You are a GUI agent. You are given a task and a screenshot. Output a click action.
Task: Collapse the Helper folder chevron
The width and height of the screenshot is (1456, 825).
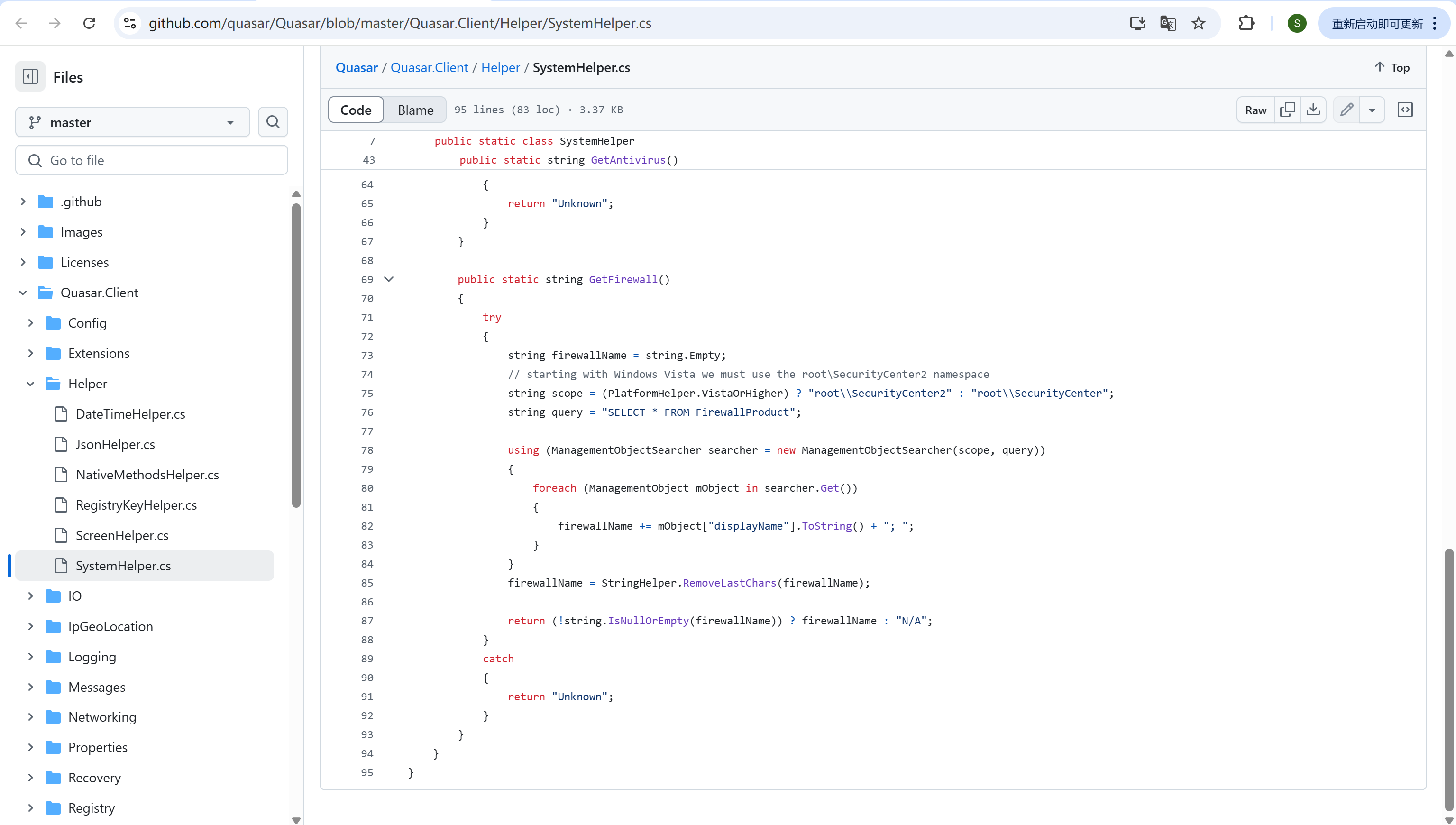[x=31, y=384]
